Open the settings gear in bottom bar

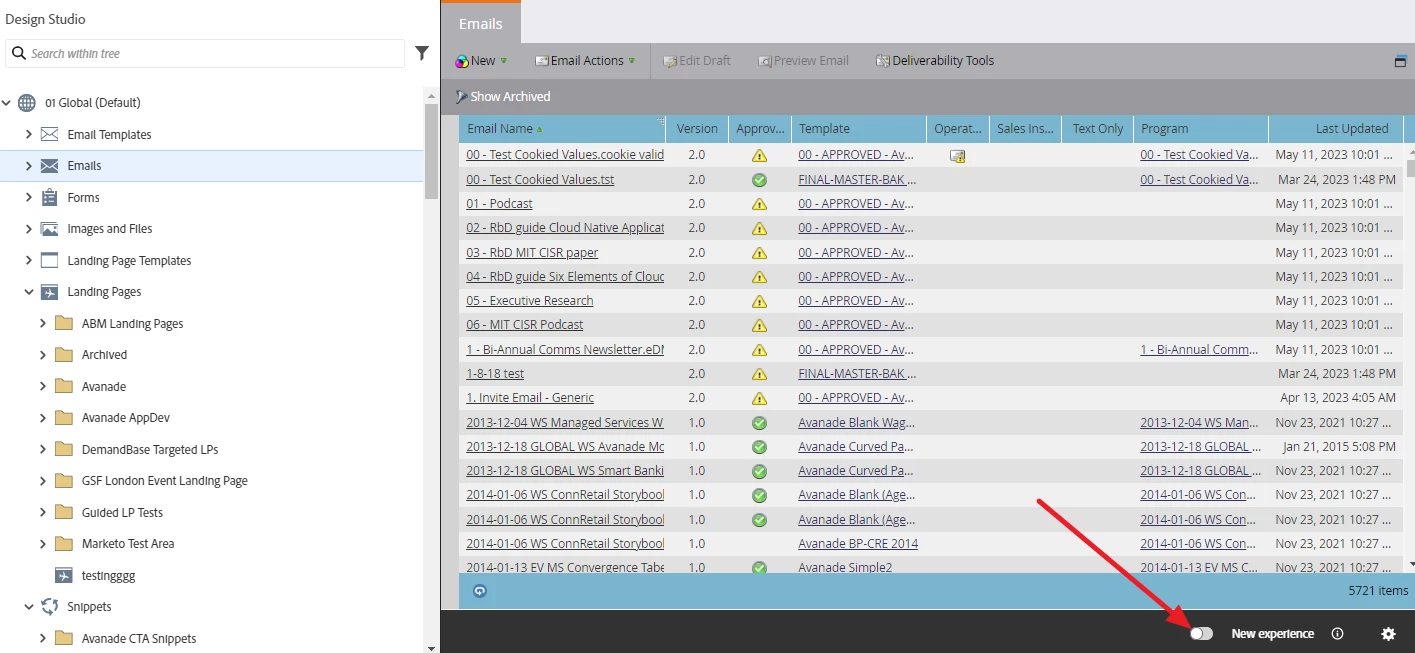click(1388, 634)
